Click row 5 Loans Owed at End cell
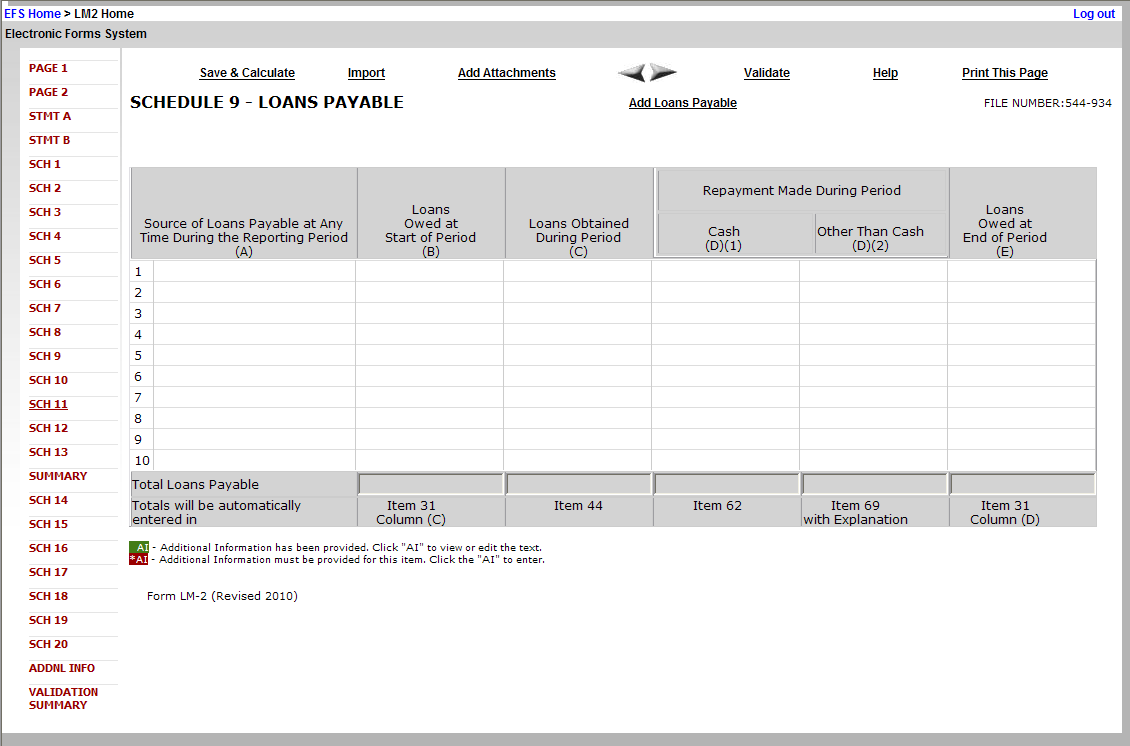1130x746 pixels. pos(1021,355)
